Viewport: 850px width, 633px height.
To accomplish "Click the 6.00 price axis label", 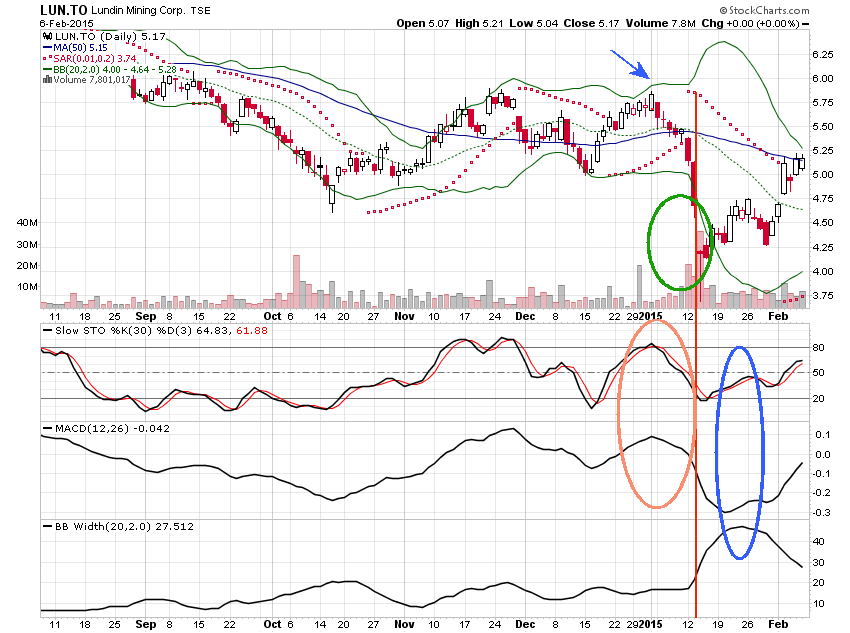I will [x=822, y=79].
